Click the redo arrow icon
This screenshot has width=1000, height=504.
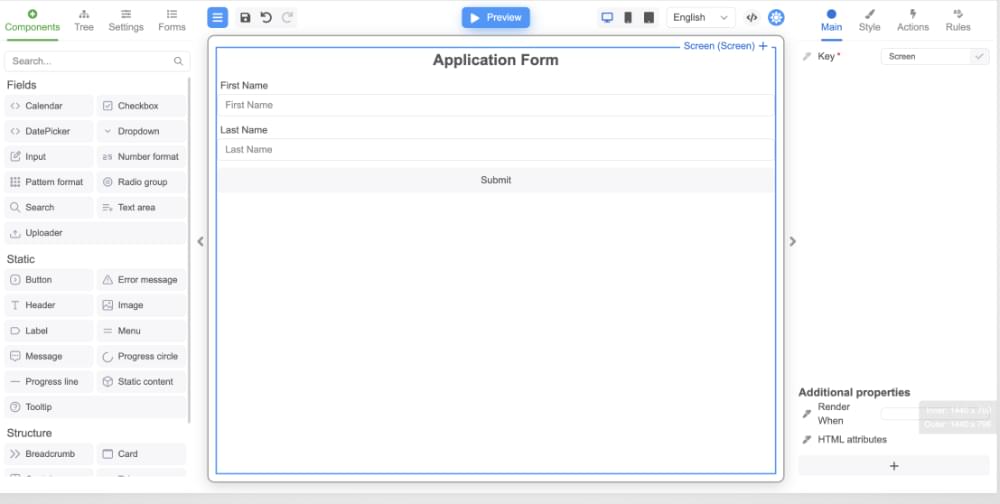pyautogui.click(x=287, y=17)
